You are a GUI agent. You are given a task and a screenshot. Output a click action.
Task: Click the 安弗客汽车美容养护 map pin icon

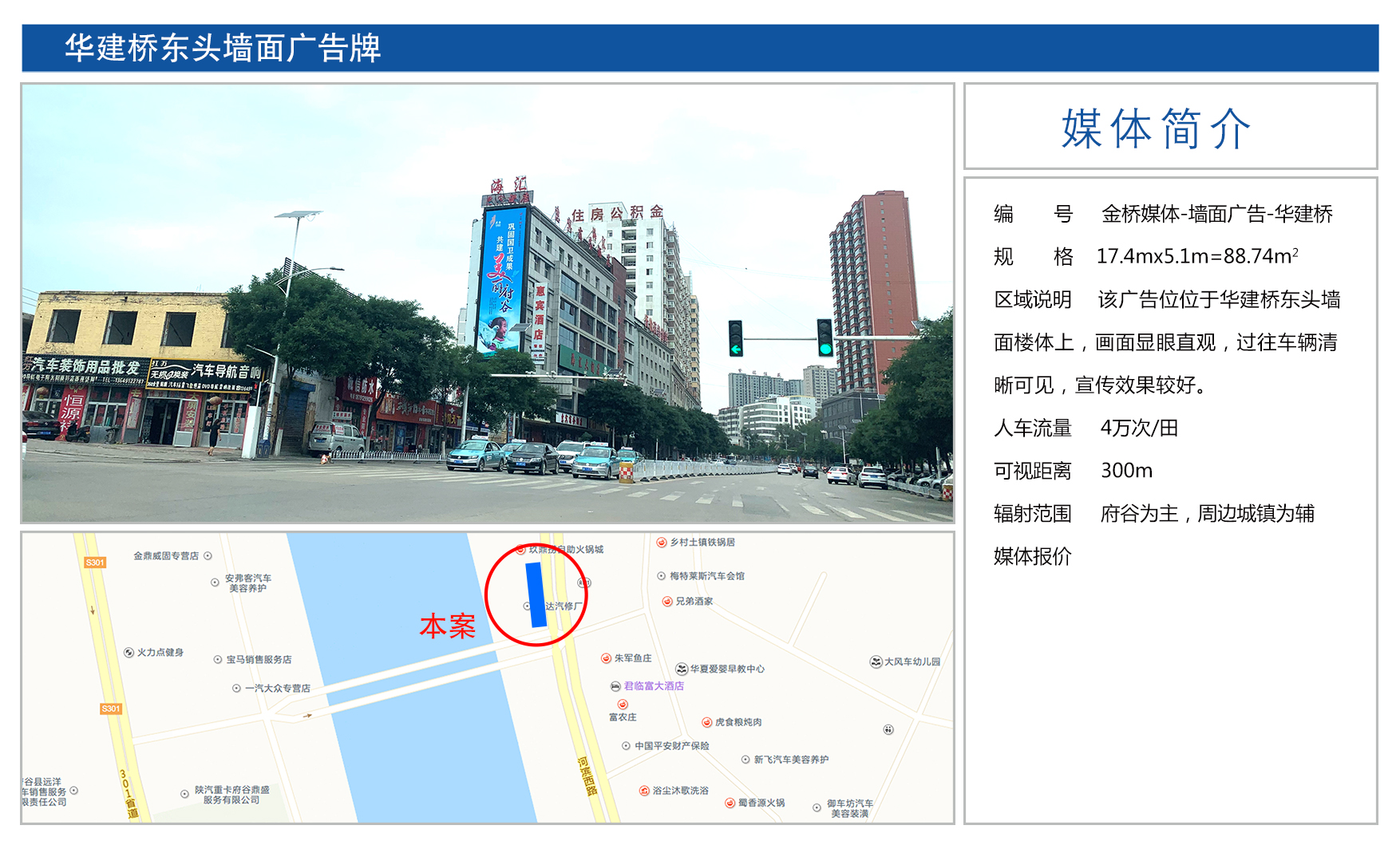click(215, 582)
